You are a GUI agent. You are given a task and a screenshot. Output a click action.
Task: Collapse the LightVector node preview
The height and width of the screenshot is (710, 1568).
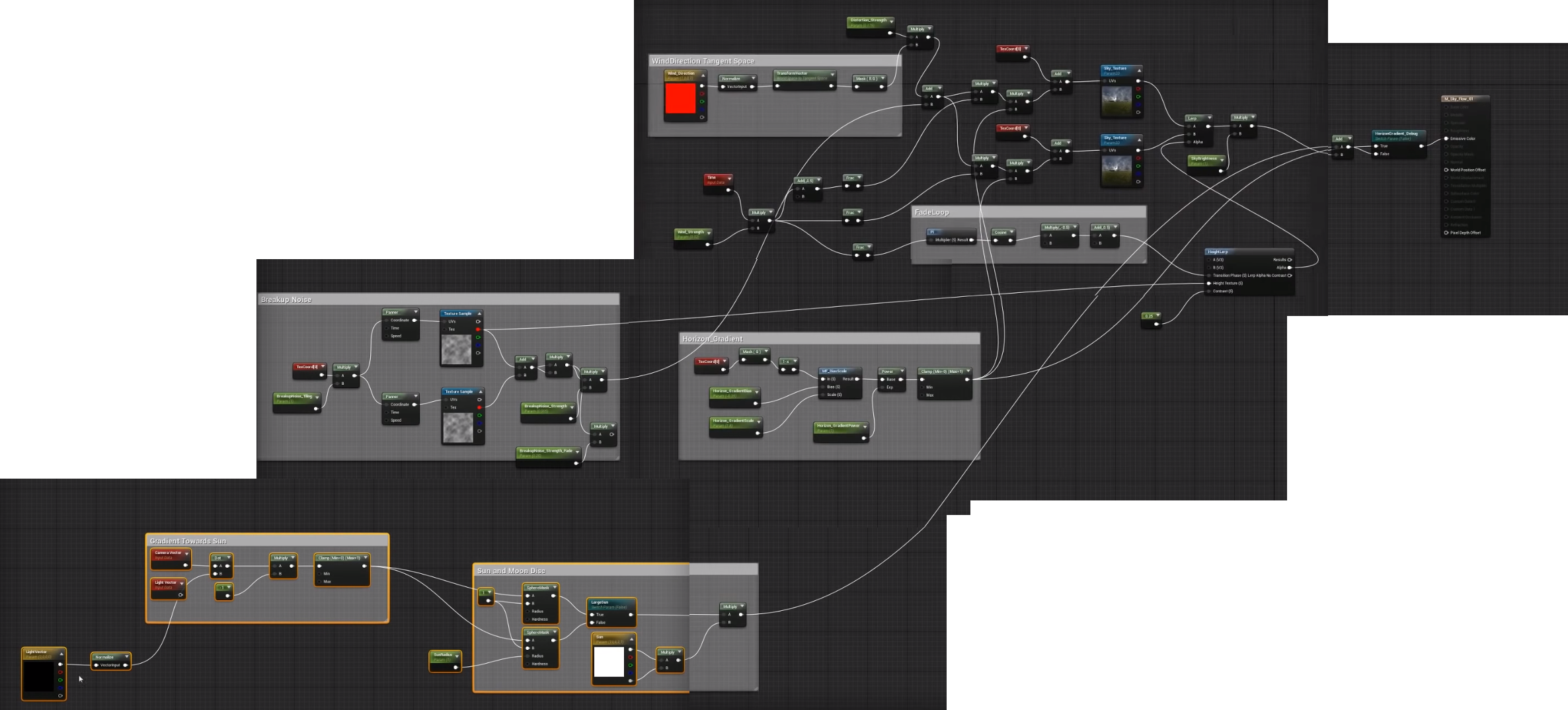tap(61, 654)
